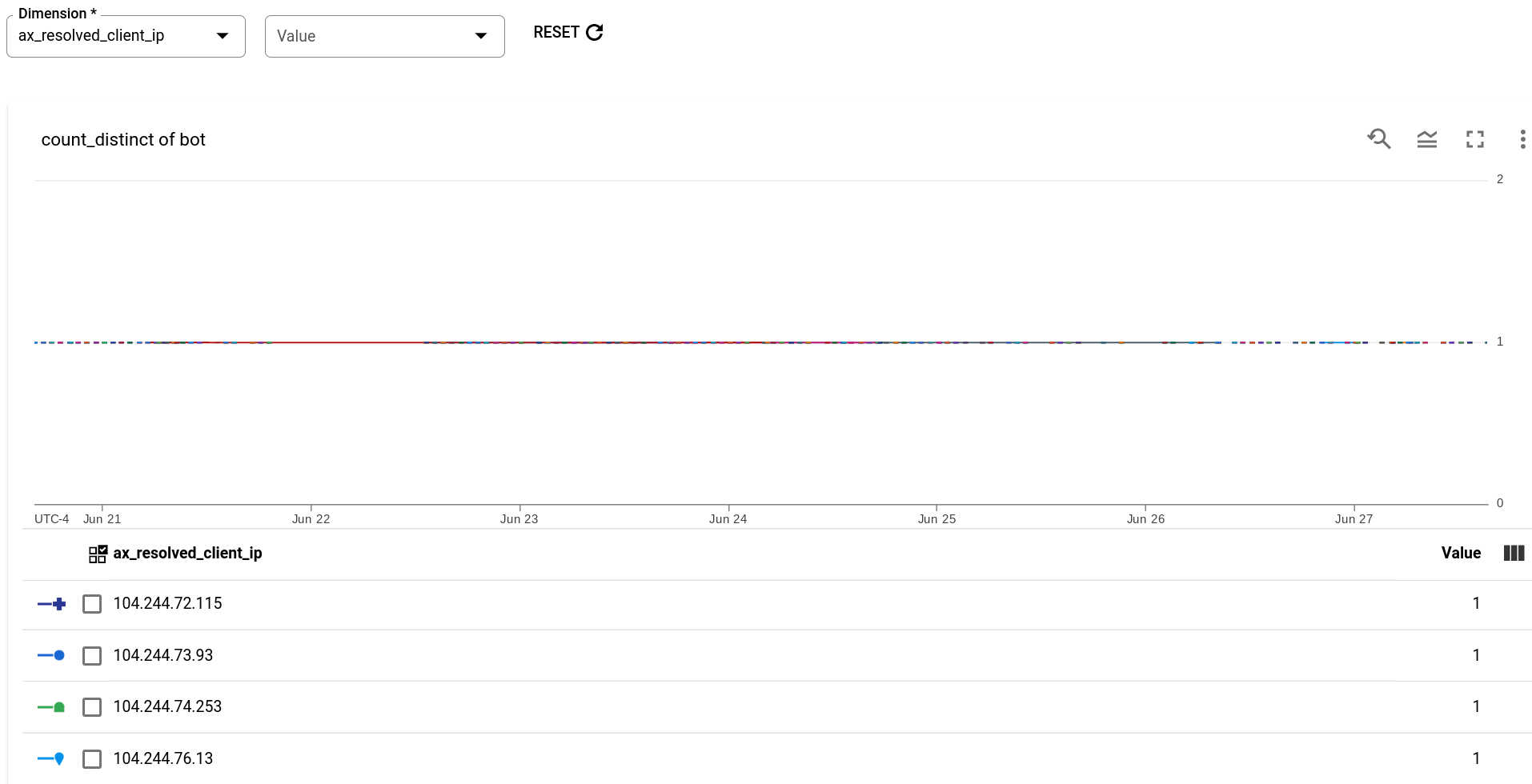Image resolution: width=1532 pixels, height=784 pixels.
Task: Enter fullscreen mode for the chart
Action: click(1475, 138)
